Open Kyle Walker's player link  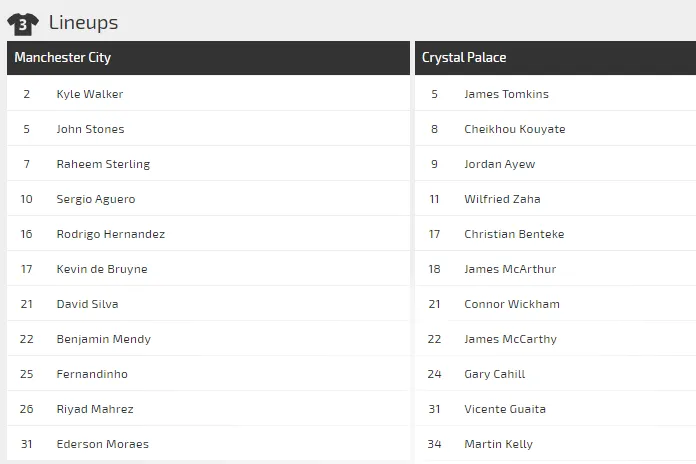pyautogui.click(x=90, y=94)
